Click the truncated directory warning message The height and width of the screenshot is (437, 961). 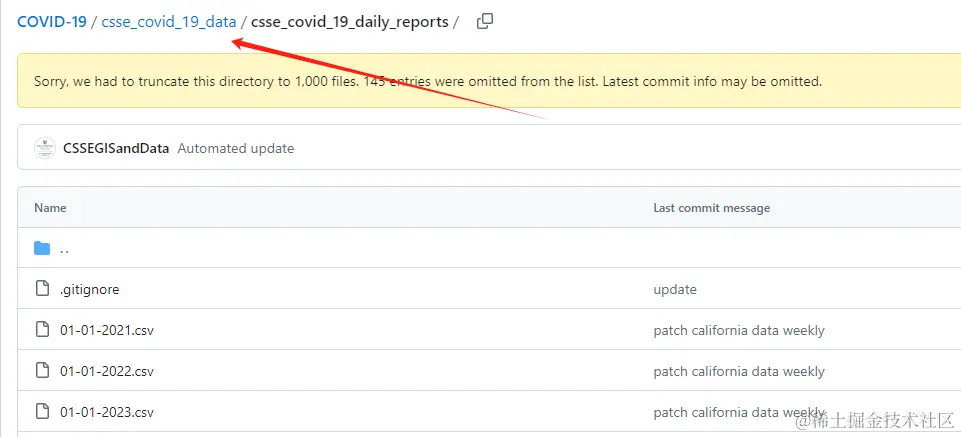point(428,81)
